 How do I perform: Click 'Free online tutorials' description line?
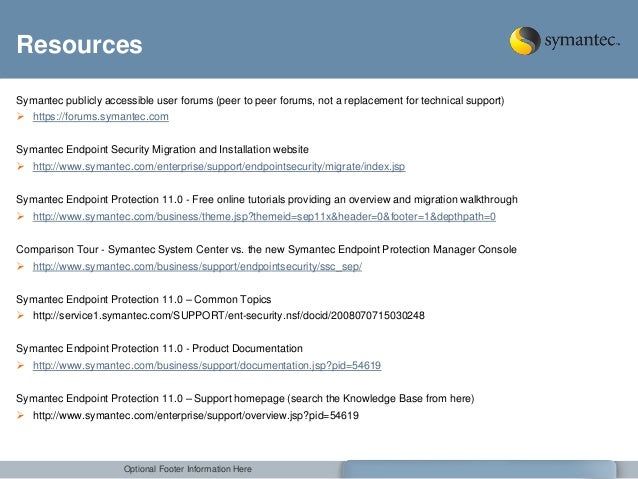267,199
